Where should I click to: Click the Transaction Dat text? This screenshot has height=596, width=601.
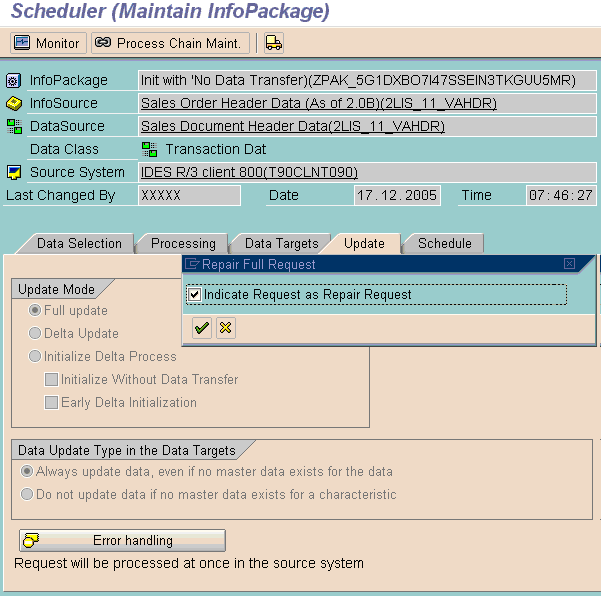click(x=216, y=149)
